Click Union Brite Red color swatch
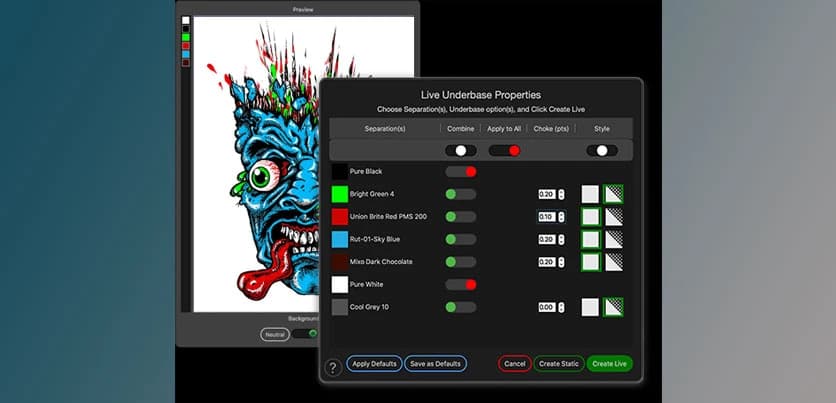This screenshot has width=836, height=403. point(340,216)
